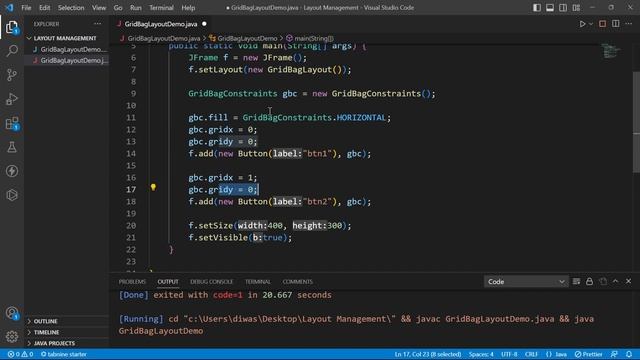This screenshot has height=360, width=640.
Task: Open the Explorer view in activity bar
Action: click(x=12, y=27)
